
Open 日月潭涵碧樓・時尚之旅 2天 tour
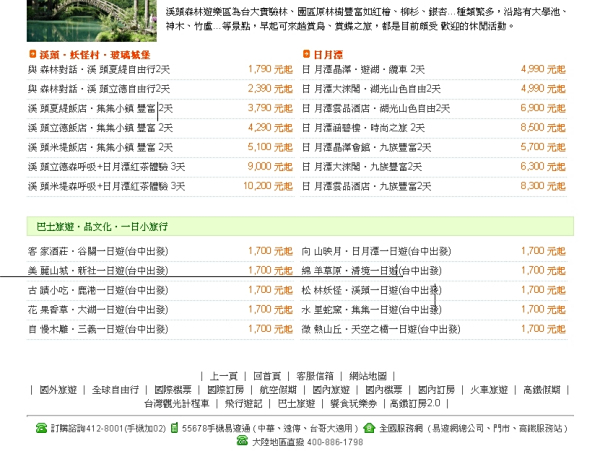tap(364, 128)
